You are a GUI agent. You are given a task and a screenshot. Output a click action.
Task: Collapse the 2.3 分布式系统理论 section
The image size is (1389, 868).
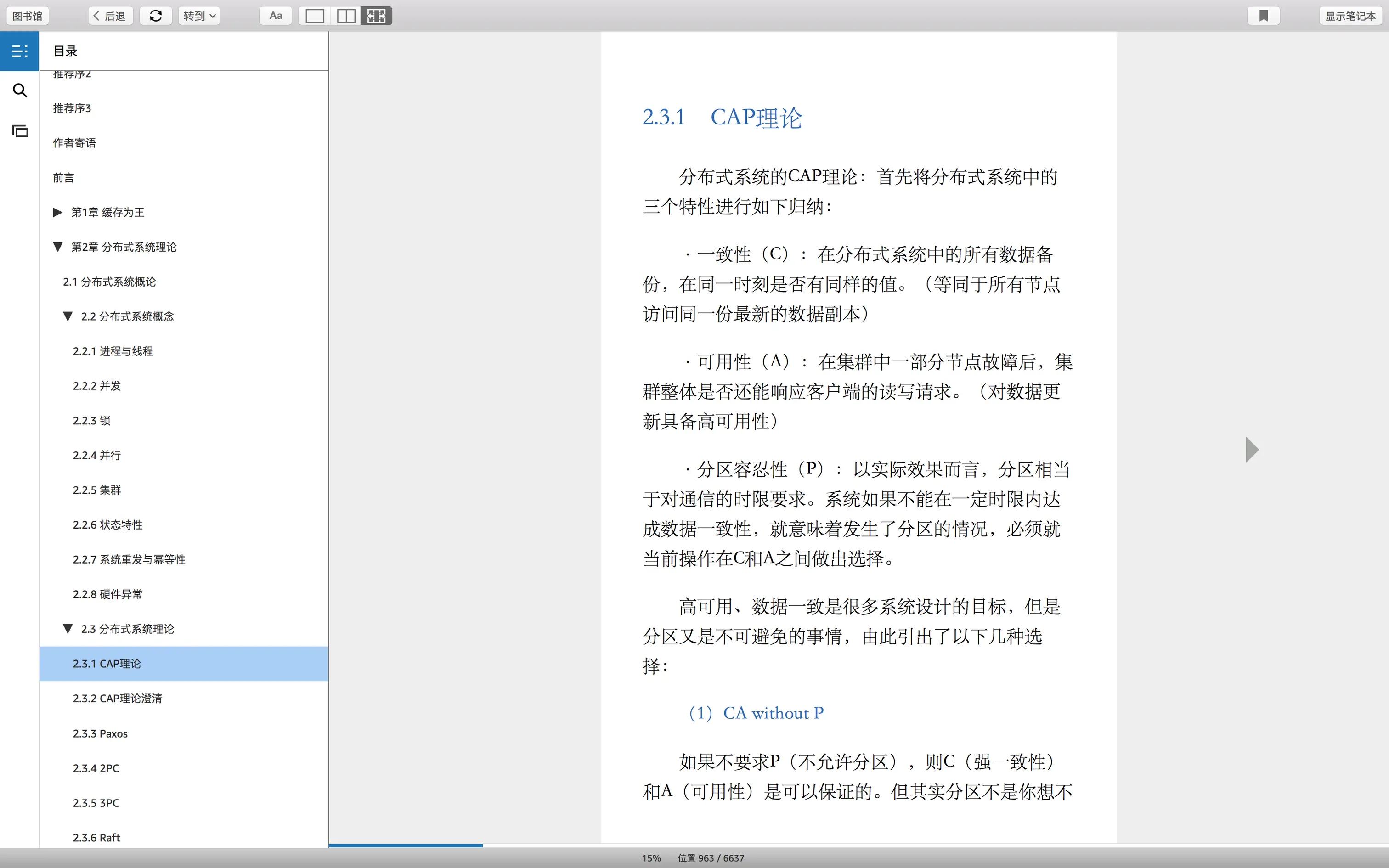click(x=68, y=629)
